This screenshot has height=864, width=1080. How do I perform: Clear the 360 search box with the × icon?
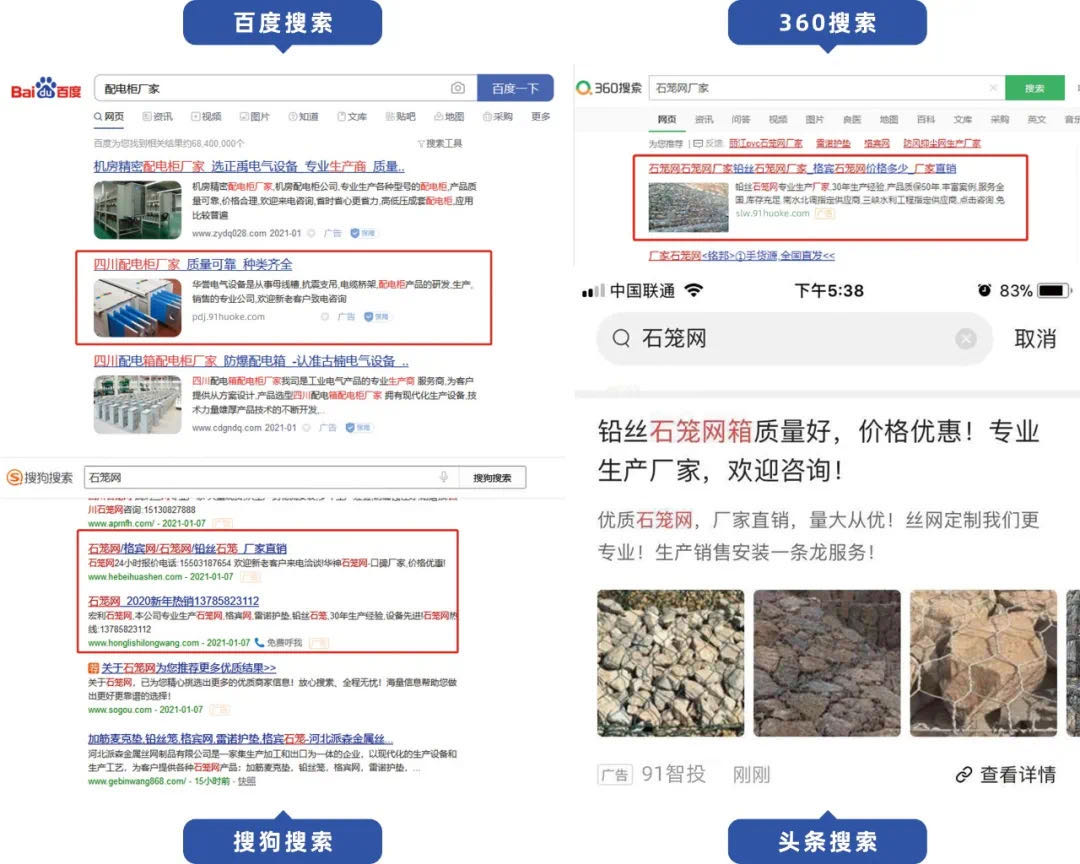pos(992,87)
